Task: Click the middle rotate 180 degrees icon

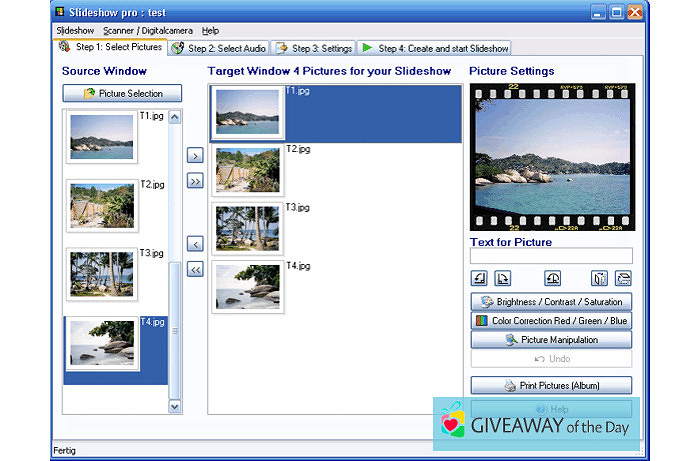Action: (552, 278)
